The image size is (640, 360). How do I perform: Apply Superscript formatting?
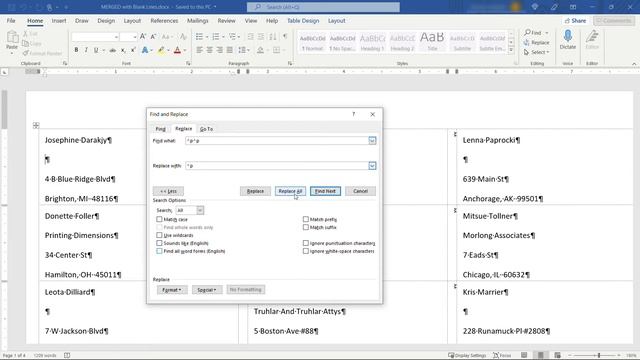(133, 50)
